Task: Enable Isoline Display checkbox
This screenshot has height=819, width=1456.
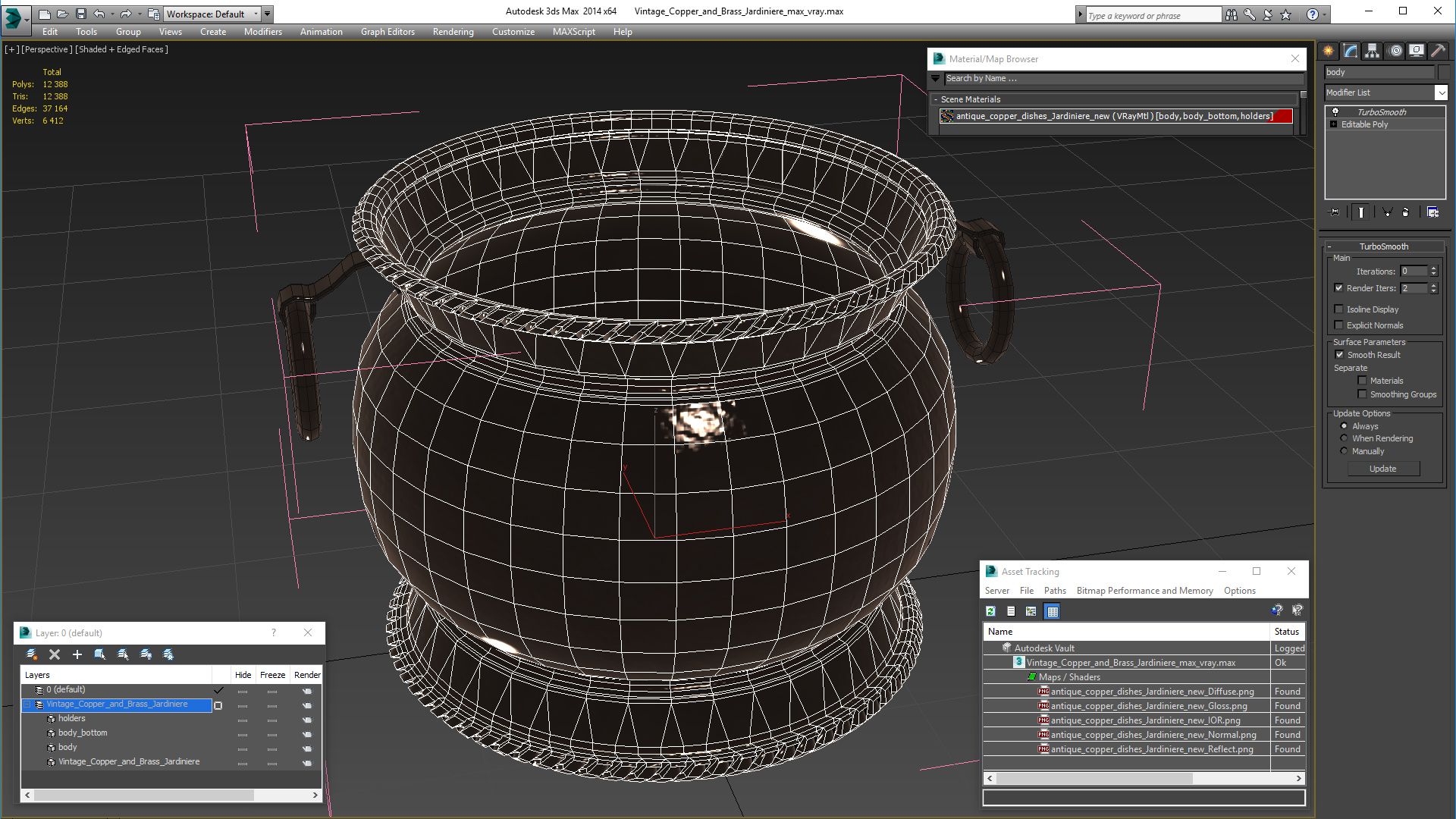Action: pyautogui.click(x=1339, y=309)
